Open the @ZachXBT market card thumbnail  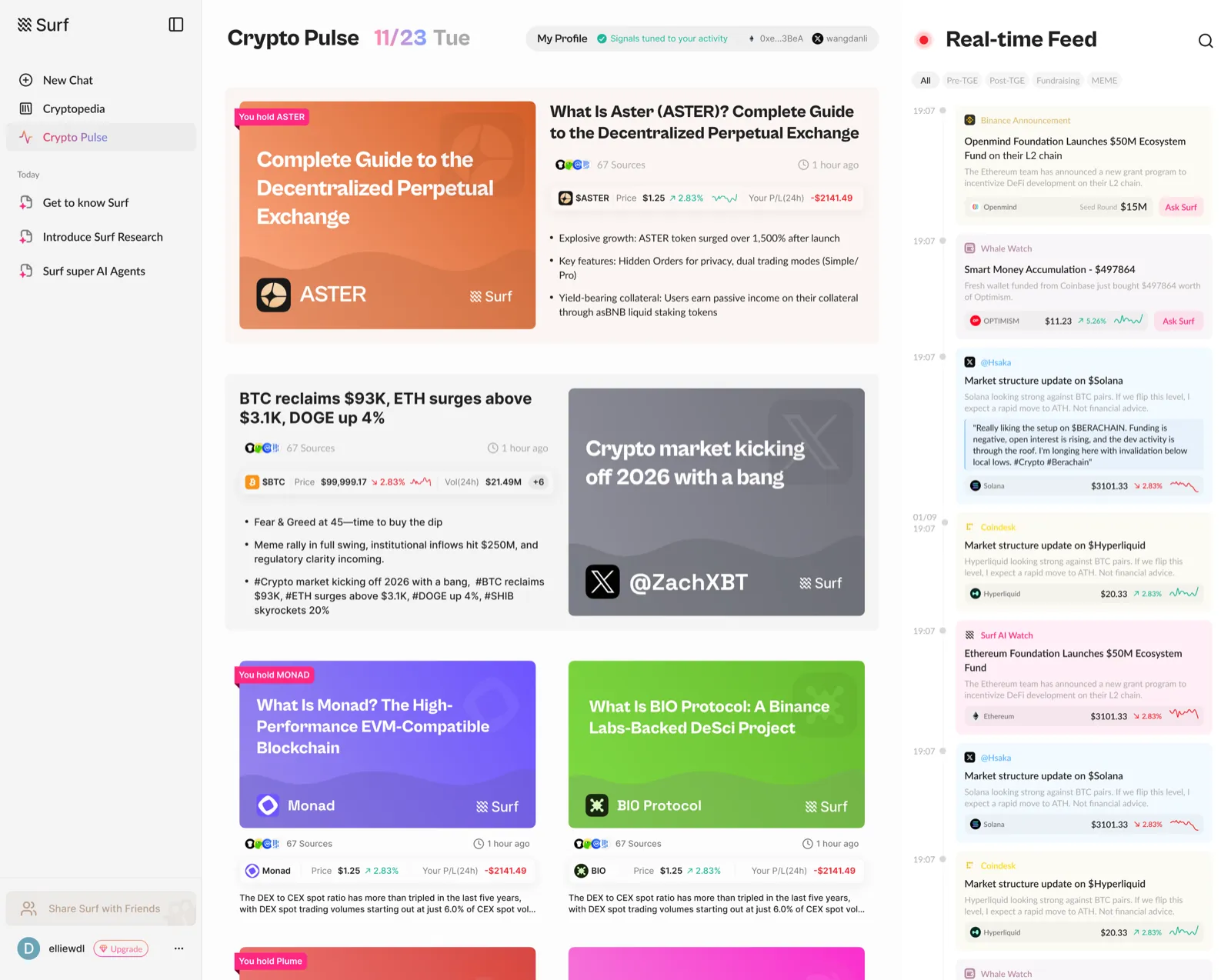[716, 502]
